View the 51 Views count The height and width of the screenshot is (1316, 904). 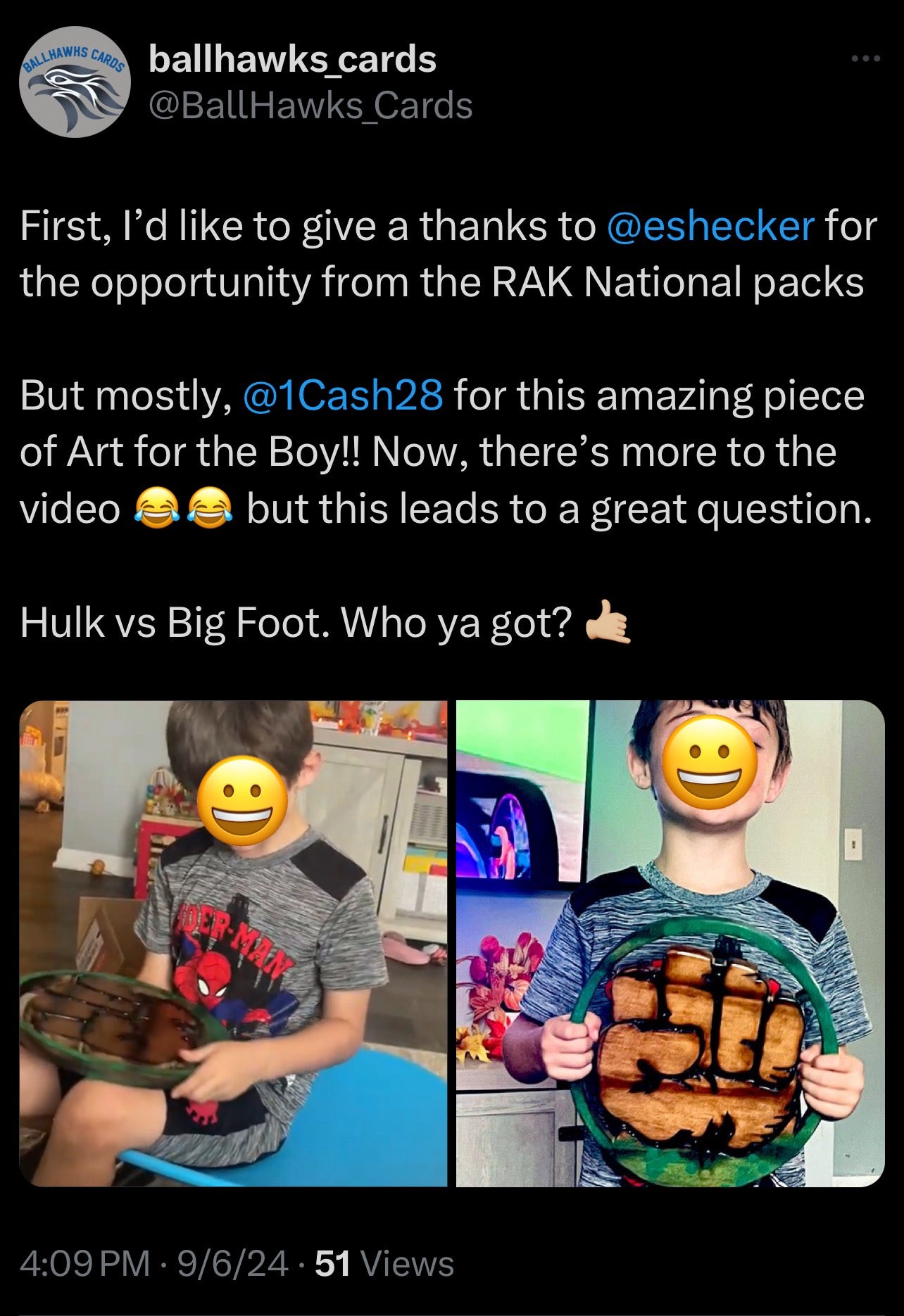point(384,1263)
